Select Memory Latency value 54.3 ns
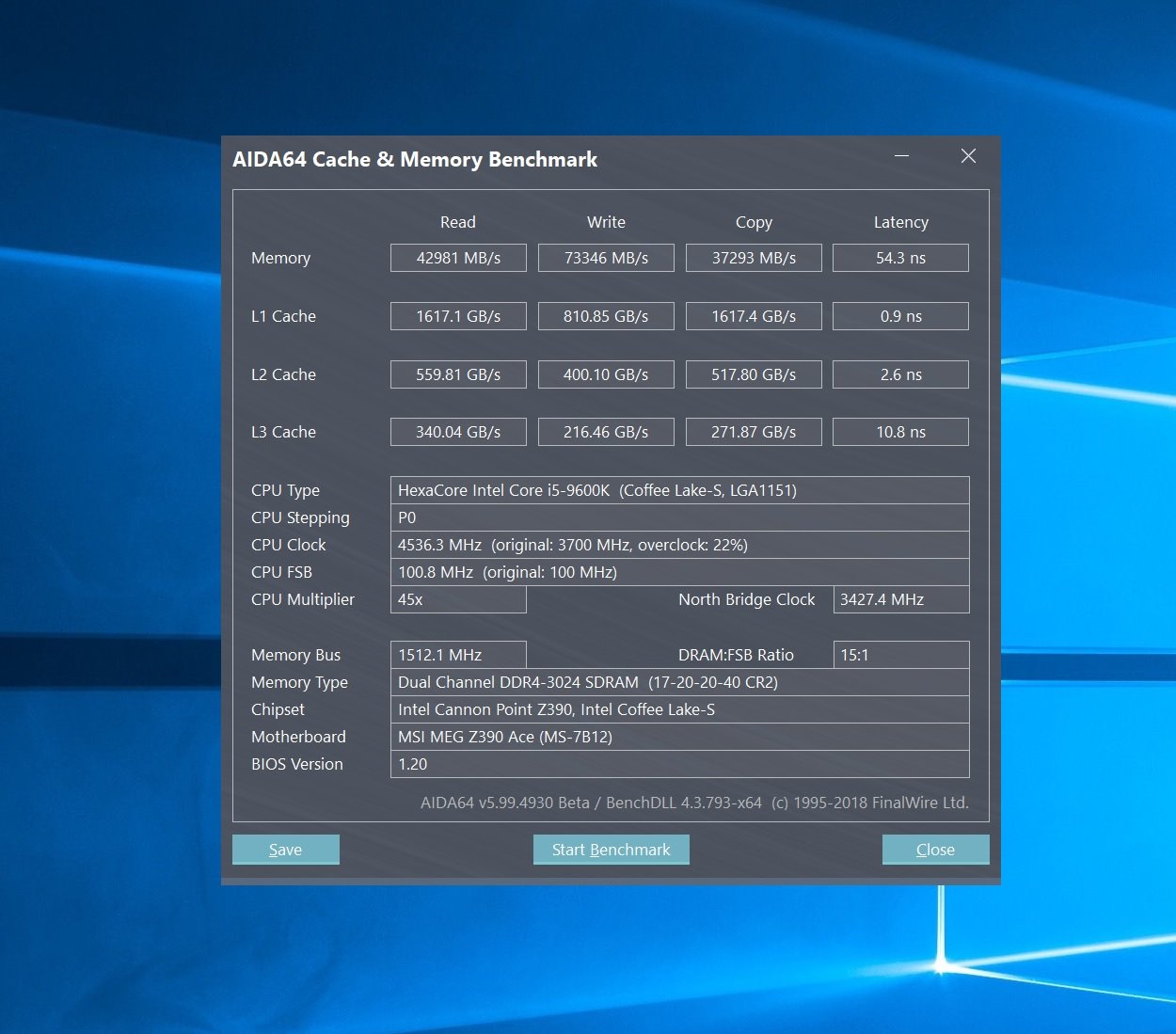Image resolution: width=1176 pixels, height=1034 pixels. tap(901, 258)
